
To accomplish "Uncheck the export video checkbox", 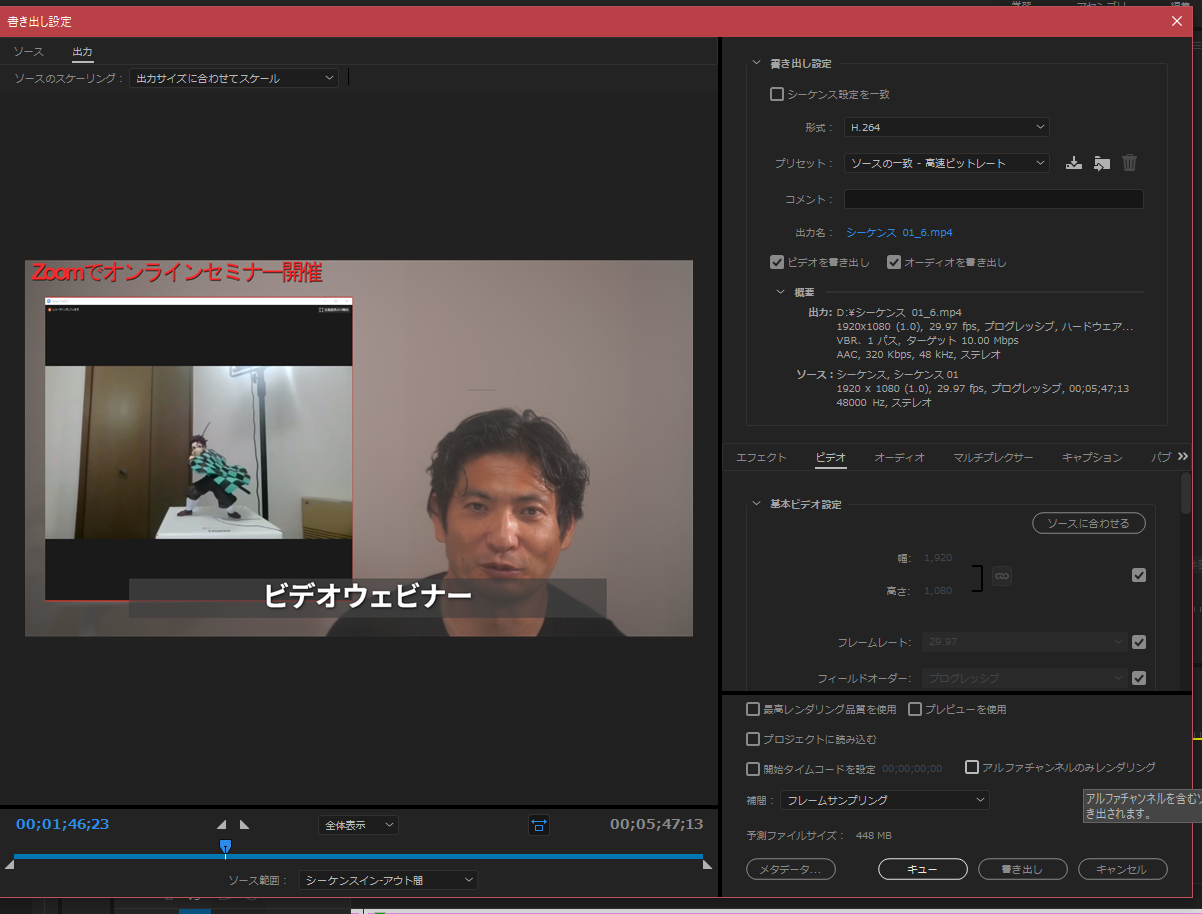I will point(776,262).
